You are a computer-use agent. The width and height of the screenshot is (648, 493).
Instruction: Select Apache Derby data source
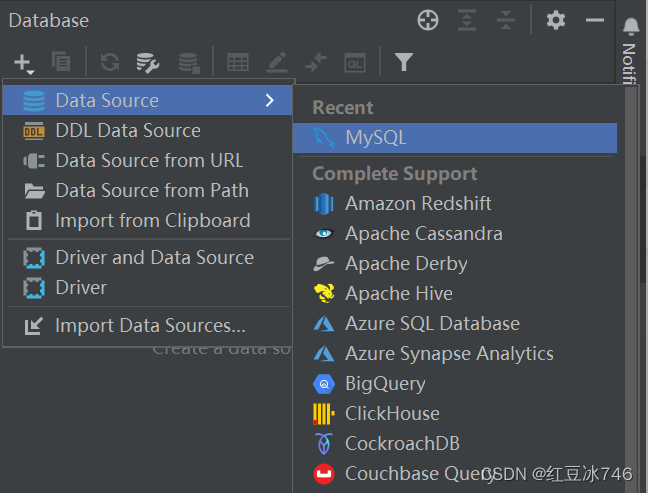click(455, 264)
